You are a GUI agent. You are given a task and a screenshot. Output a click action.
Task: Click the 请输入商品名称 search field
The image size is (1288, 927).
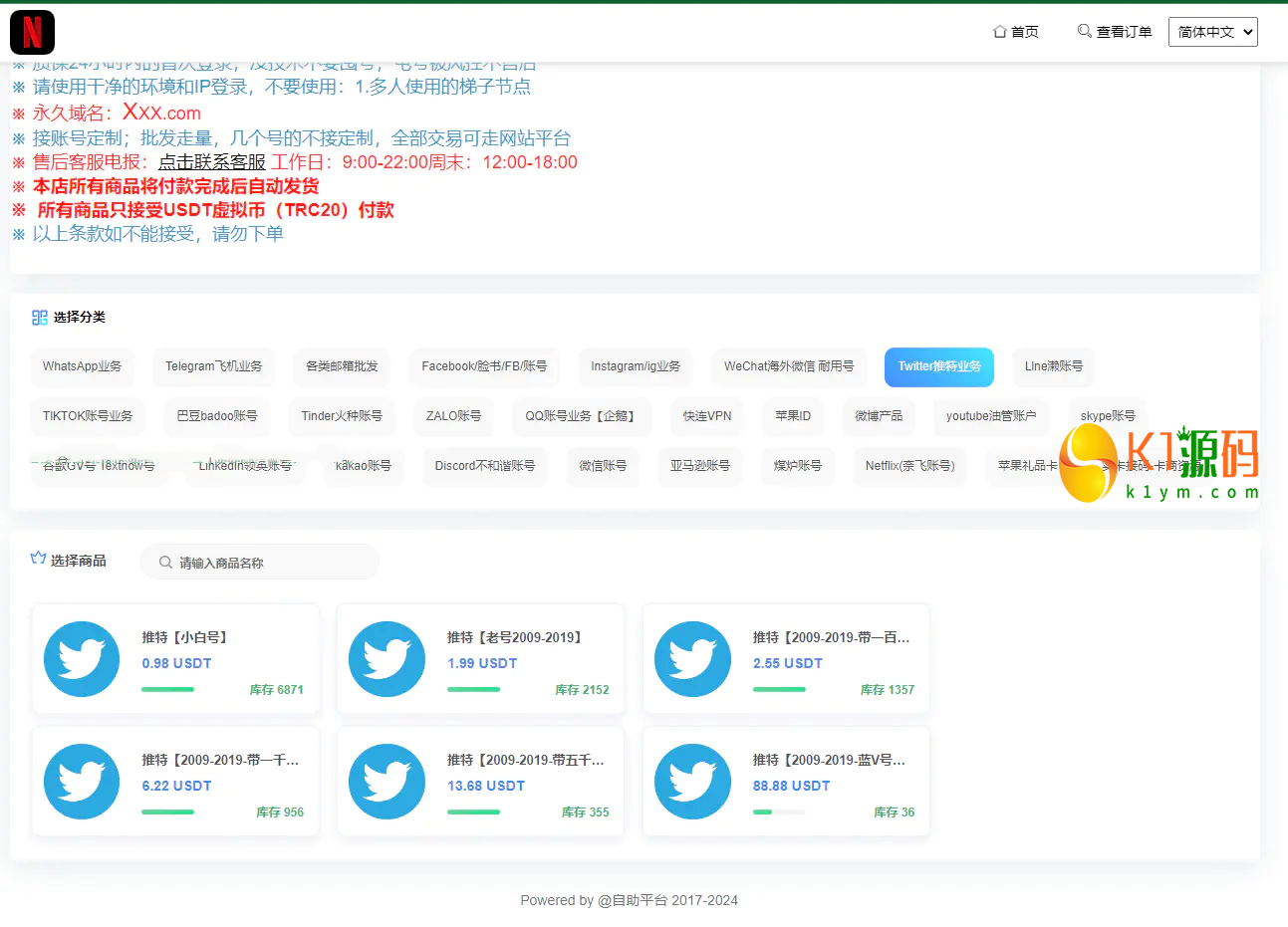[x=269, y=563]
